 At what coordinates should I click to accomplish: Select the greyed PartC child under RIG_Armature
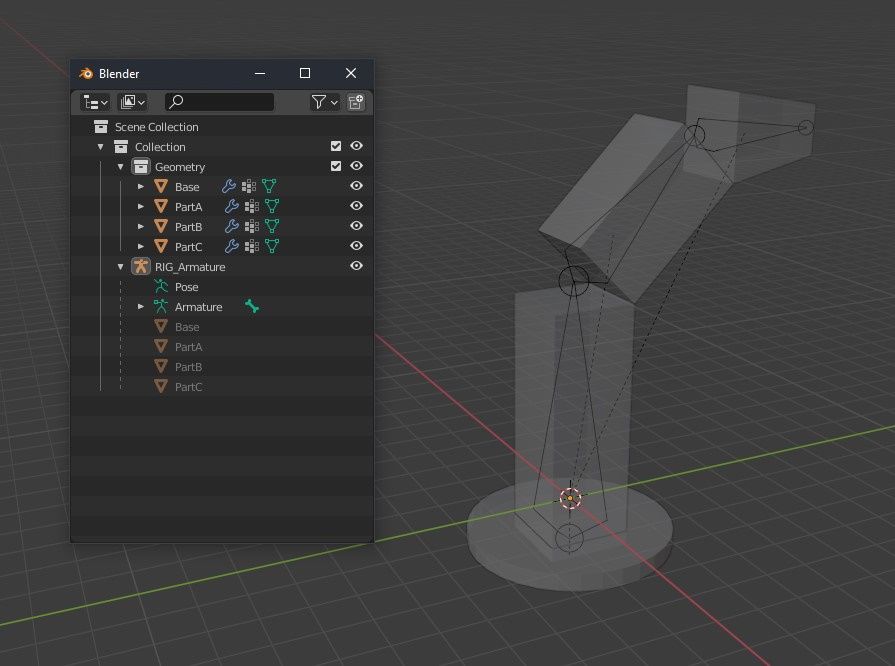[x=188, y=386]
